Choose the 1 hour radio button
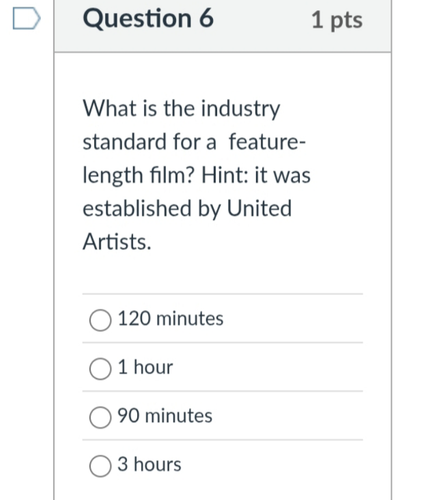The height and width of the screenshot is (500, 437). point(100,369)
